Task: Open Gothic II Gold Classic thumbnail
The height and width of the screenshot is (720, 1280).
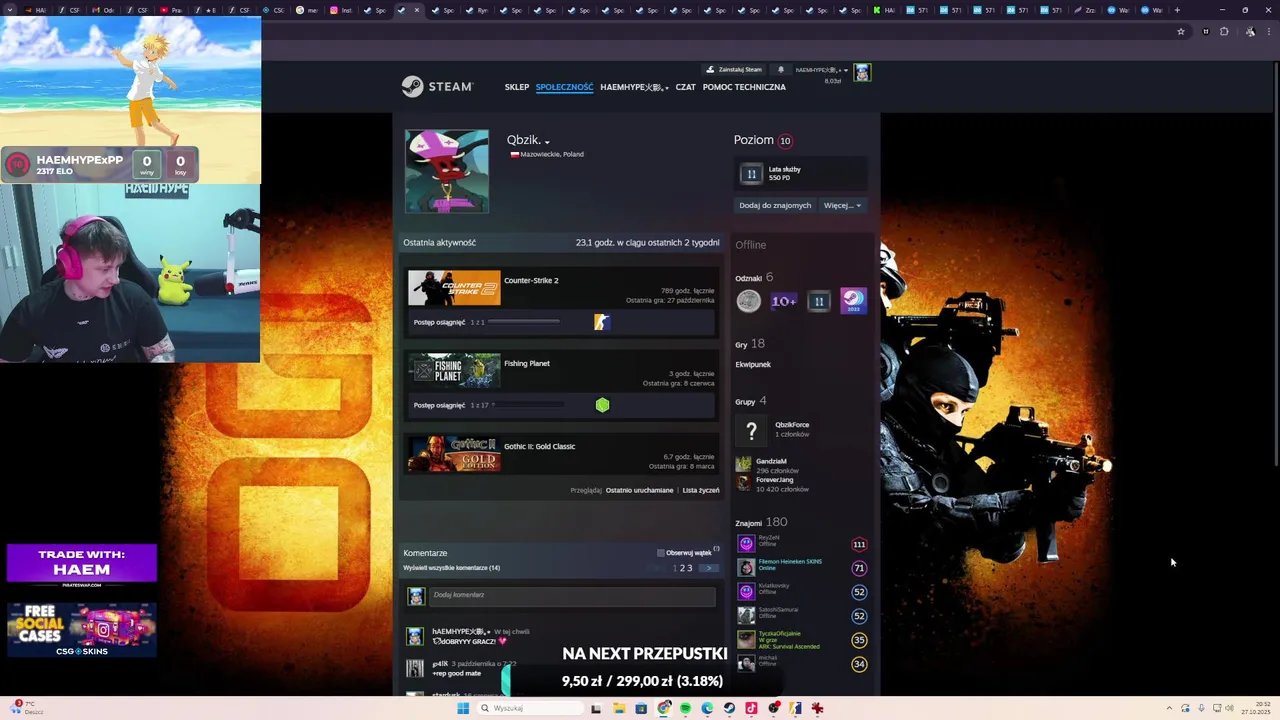Action: pyautogui.click(x=454, y=454)
